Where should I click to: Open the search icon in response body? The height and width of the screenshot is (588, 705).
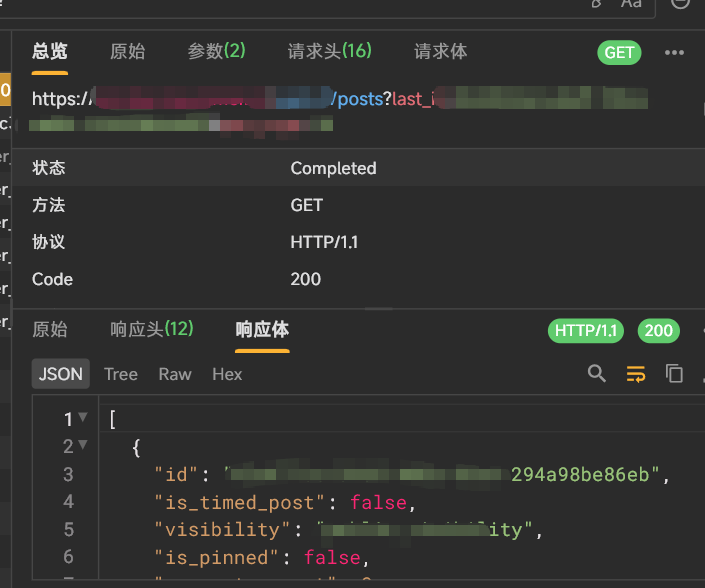pyautogui.click(x=597, y=374)
